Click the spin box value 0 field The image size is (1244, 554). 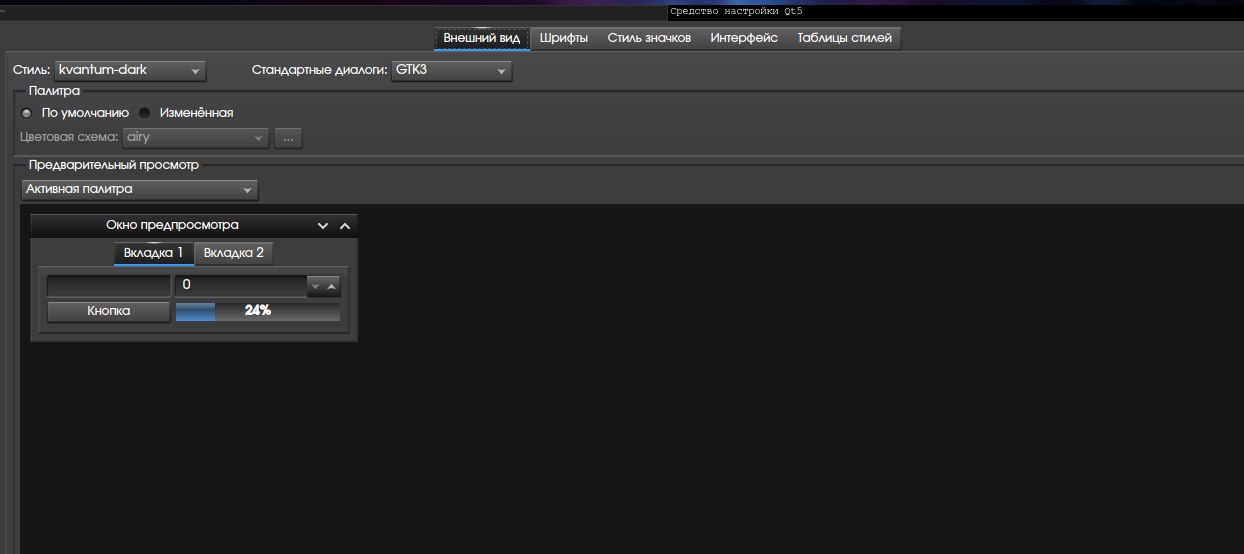click(x=240, y=286)
